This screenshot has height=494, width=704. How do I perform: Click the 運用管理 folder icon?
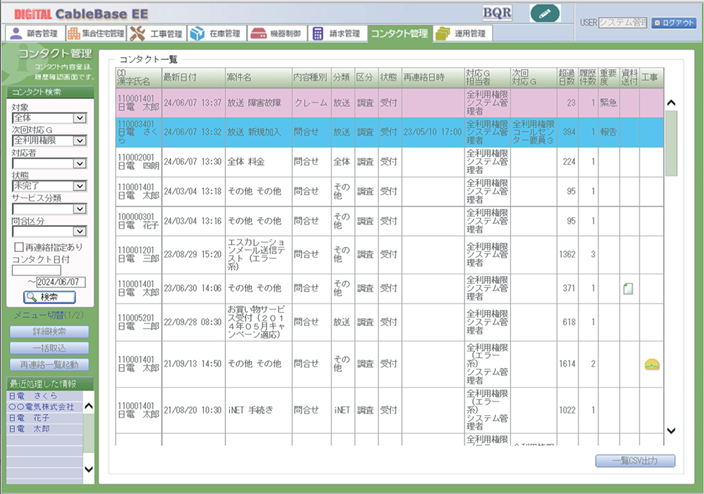[x=442, y=34]
